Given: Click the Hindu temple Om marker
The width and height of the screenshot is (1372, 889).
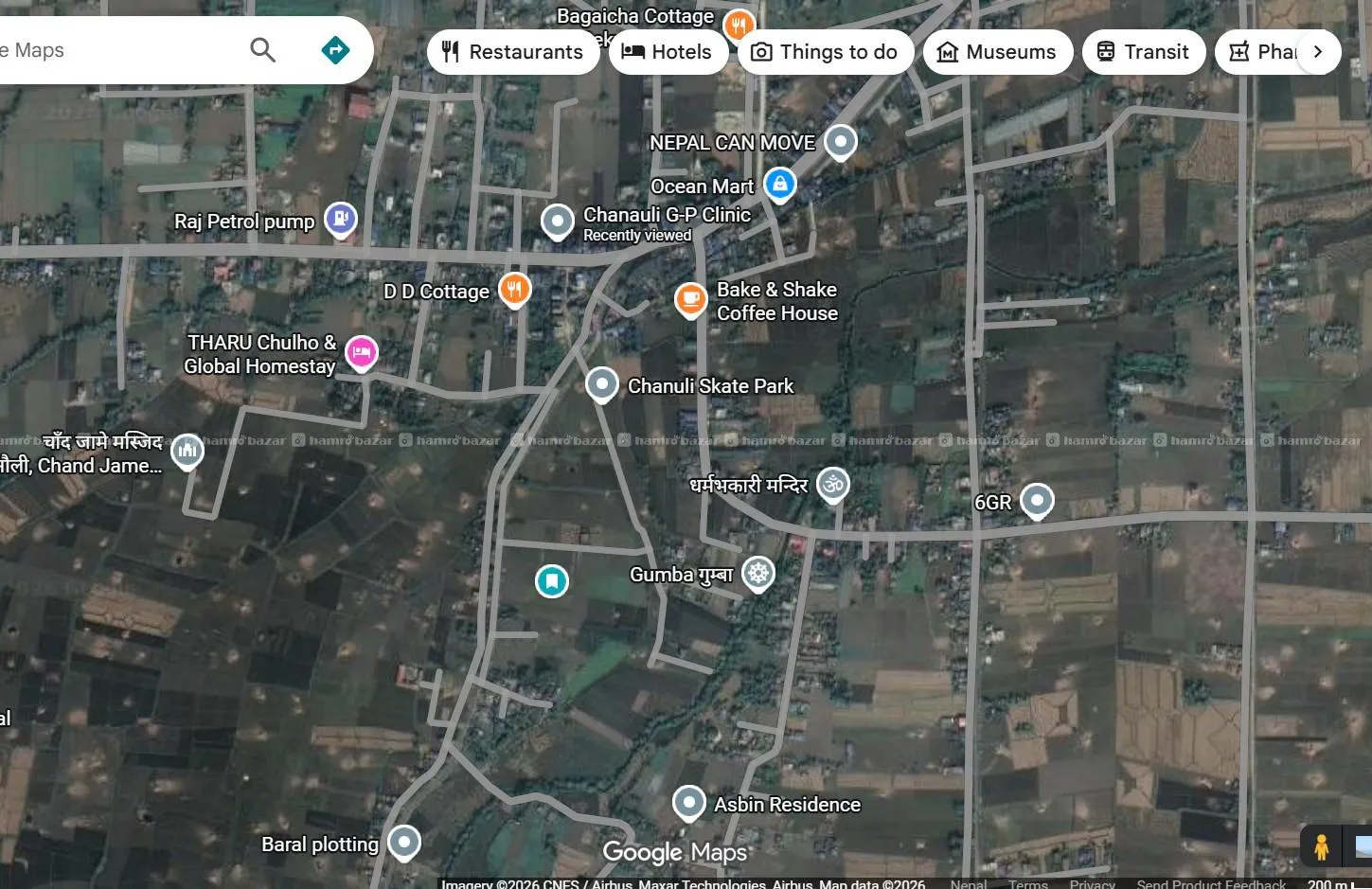Looking at the screenshot, I should (833, 484).
